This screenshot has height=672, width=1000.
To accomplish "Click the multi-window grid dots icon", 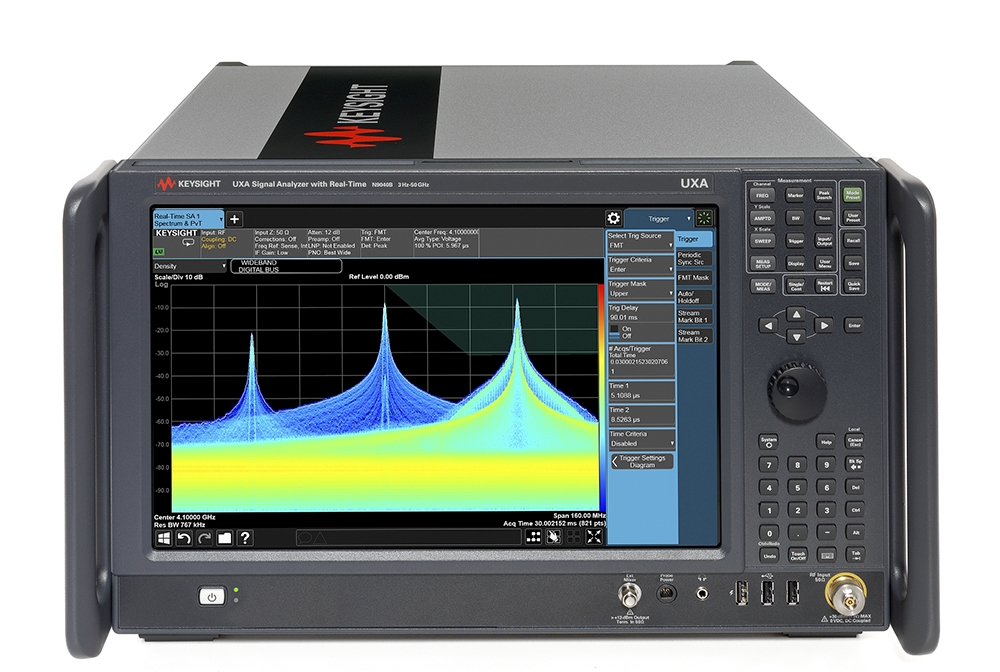I will pyautogui.click(x=534, y=537).
